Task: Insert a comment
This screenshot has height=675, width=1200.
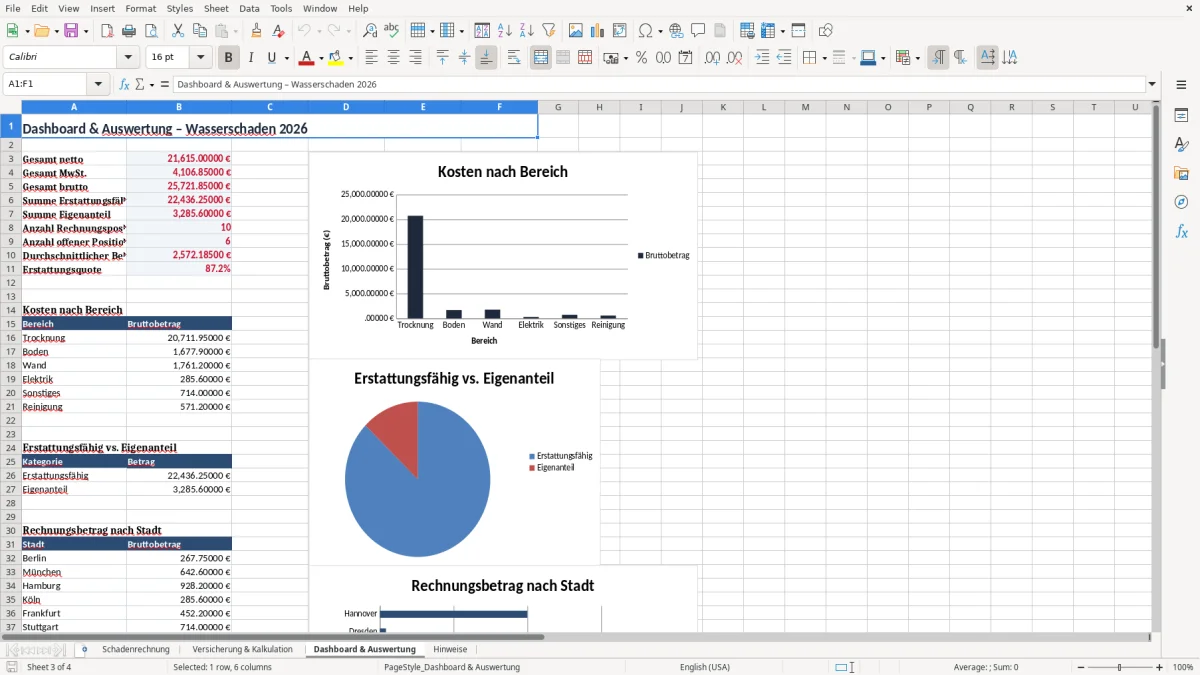Action: click(698, 31)
